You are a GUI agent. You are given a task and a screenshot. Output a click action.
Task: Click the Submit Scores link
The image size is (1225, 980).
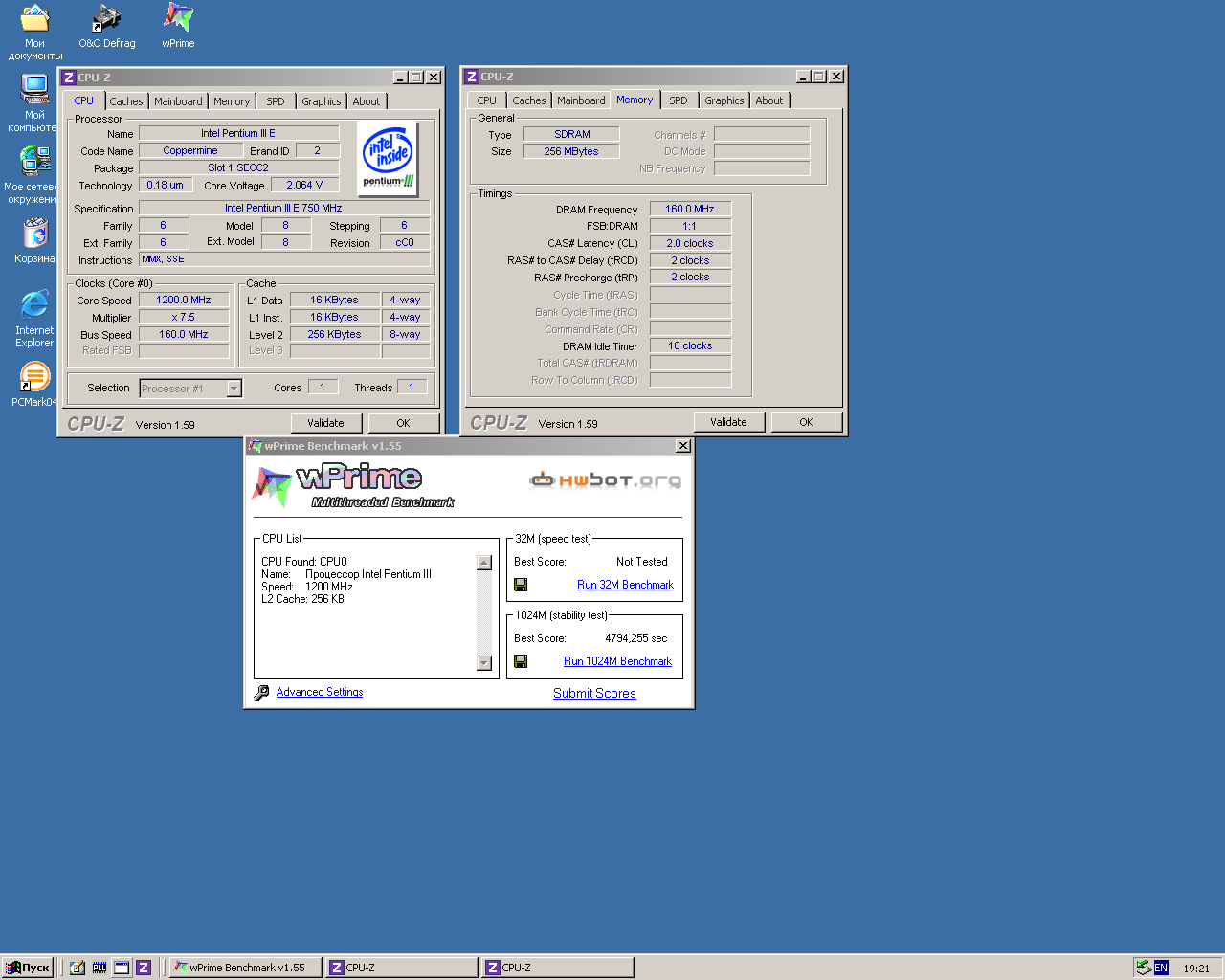(594, 694)
